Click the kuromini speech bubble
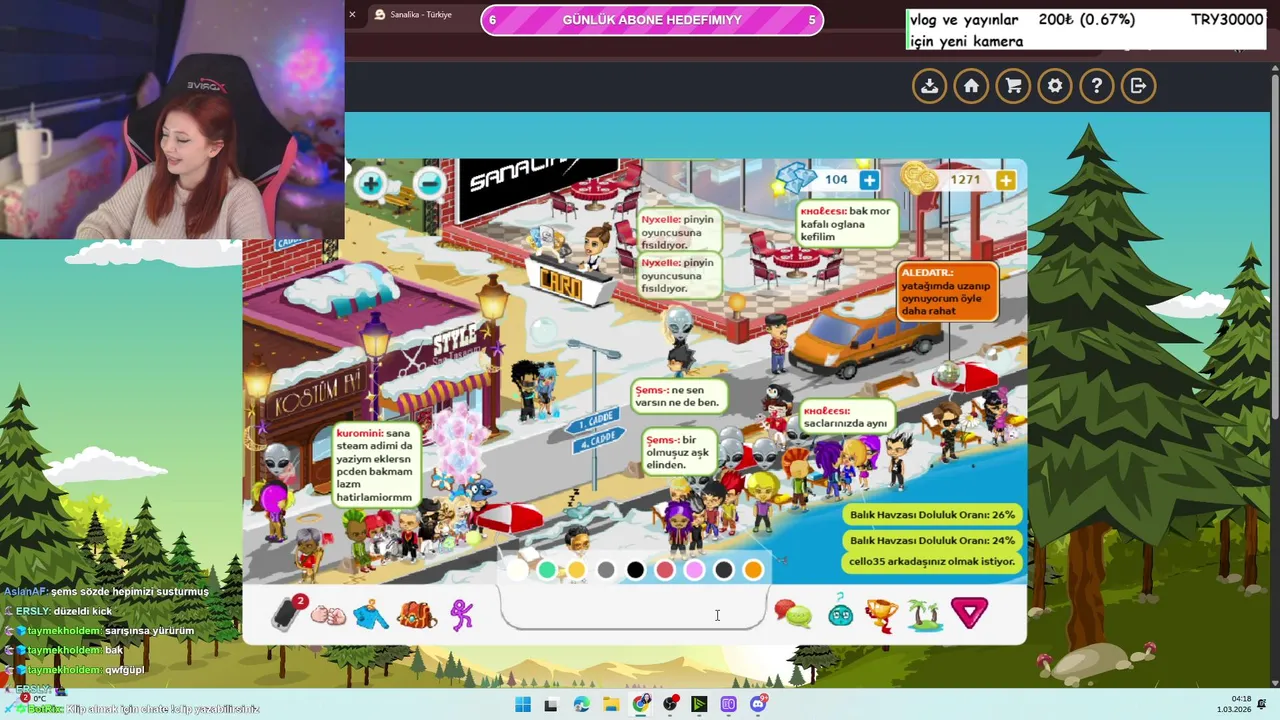 click(x=374, y=465)
